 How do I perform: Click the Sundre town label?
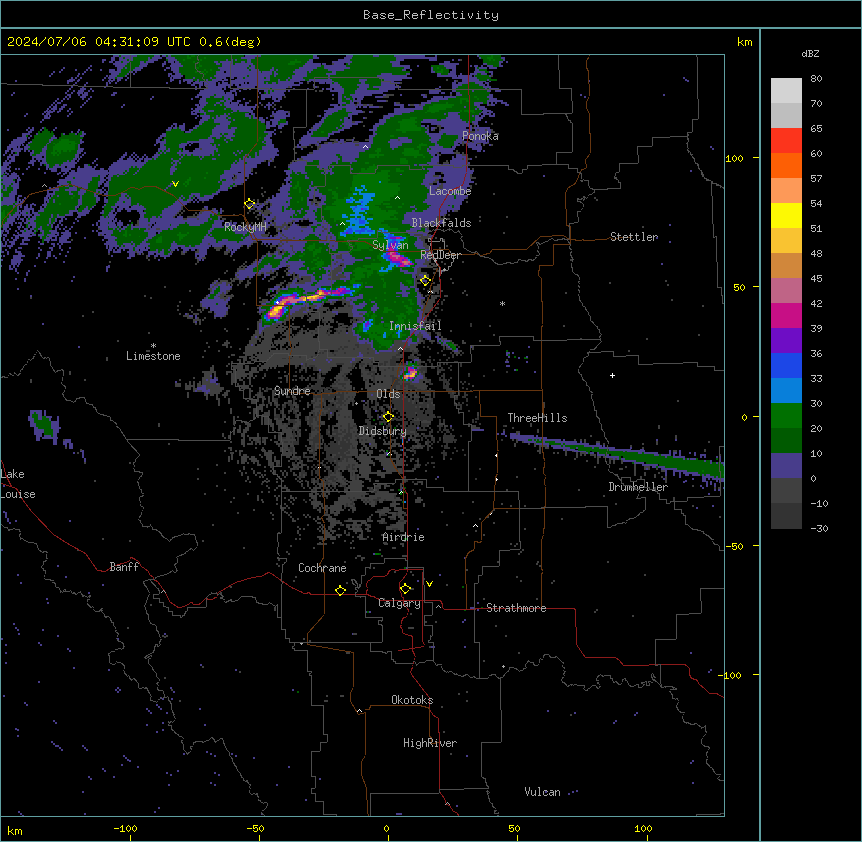point(292,391)
